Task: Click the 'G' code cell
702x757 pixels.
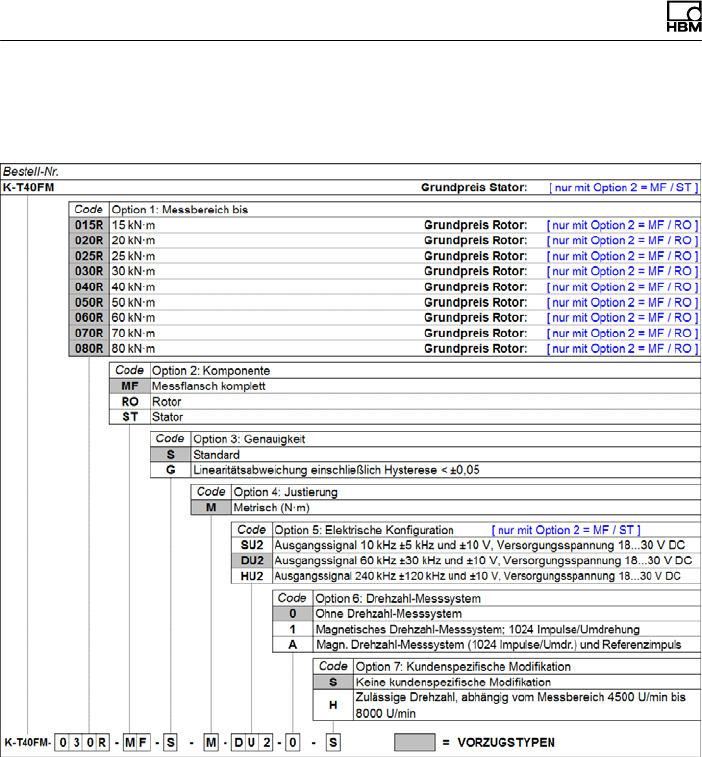Action: [x=170, y=470]
